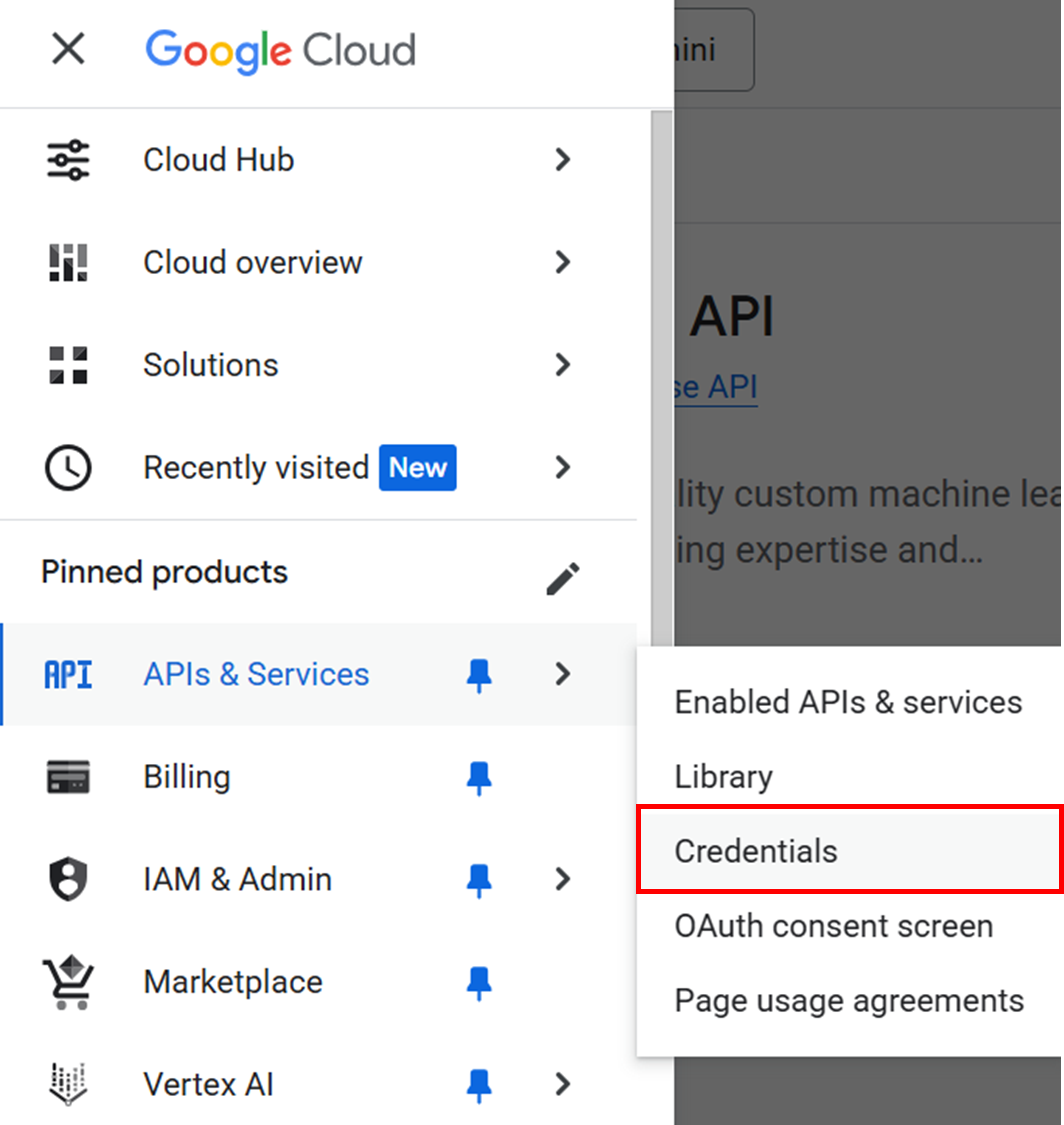Click the Cloud overview dashboard icon
The image size is (1064, 1125).
[68, 263]
